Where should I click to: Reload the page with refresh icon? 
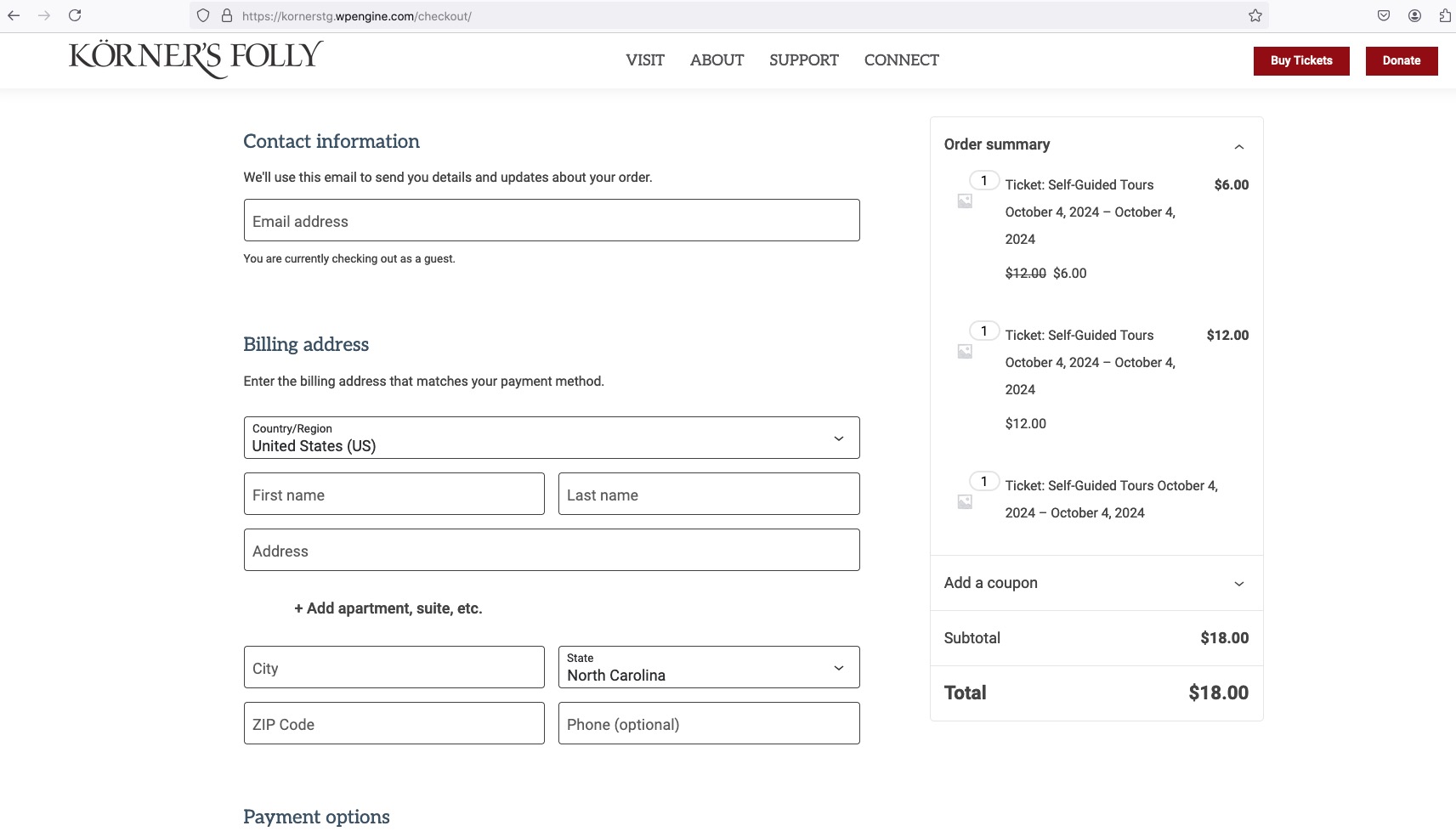[x=75, y=15]
